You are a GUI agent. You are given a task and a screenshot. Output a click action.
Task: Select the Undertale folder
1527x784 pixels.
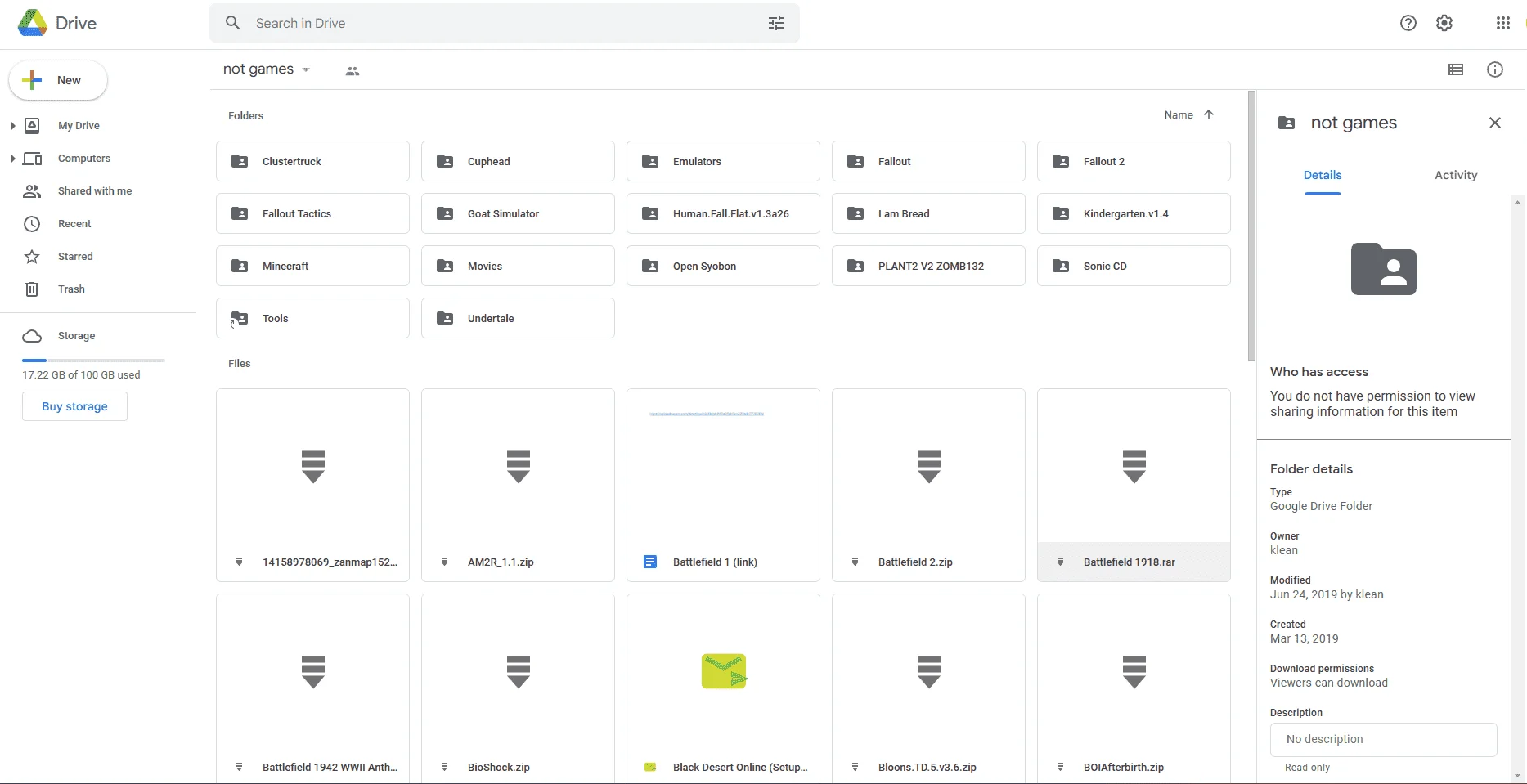tap(518, 318)
